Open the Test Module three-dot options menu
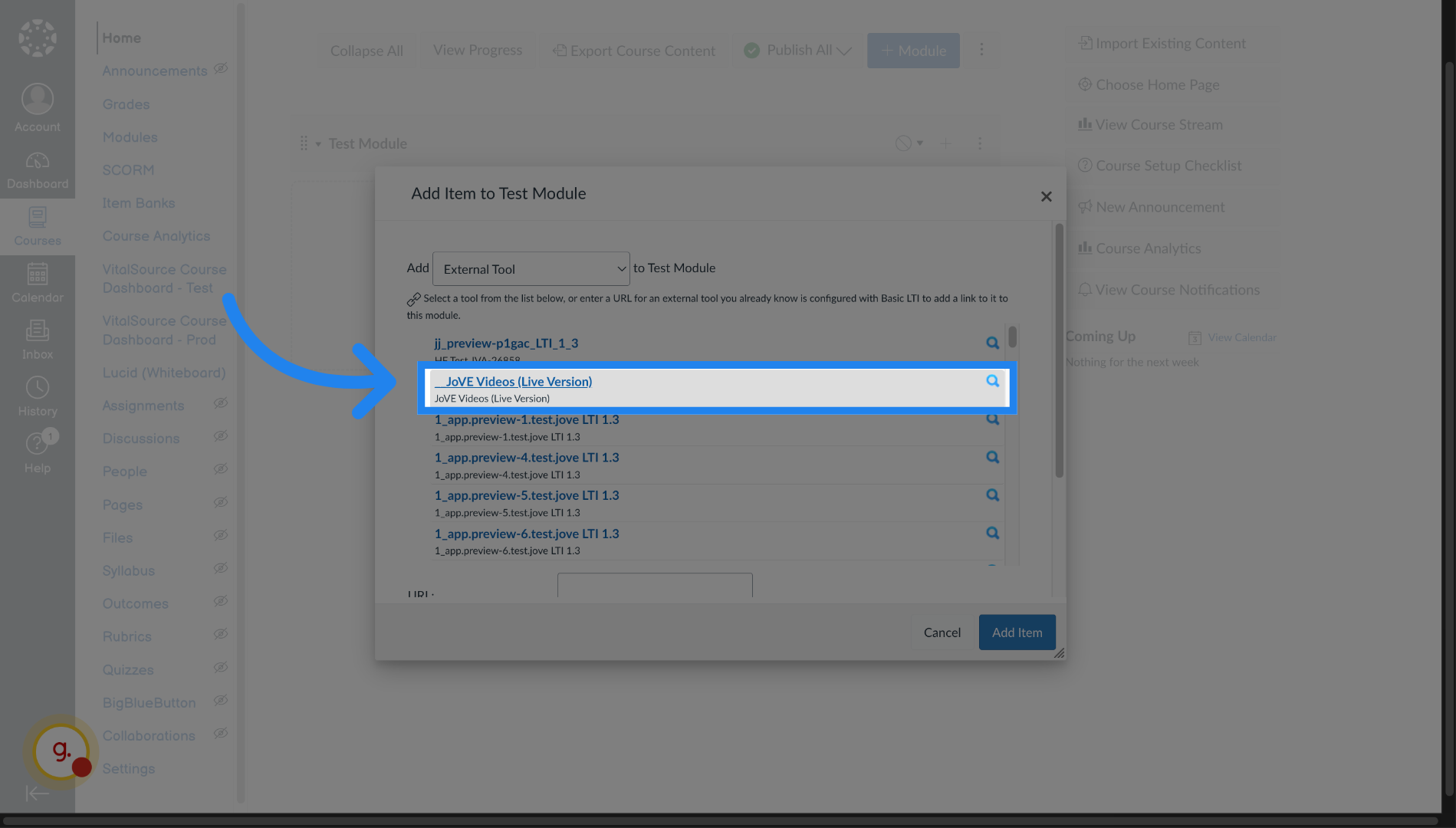This screenshot has height=828, width=1456. [979, 143]
